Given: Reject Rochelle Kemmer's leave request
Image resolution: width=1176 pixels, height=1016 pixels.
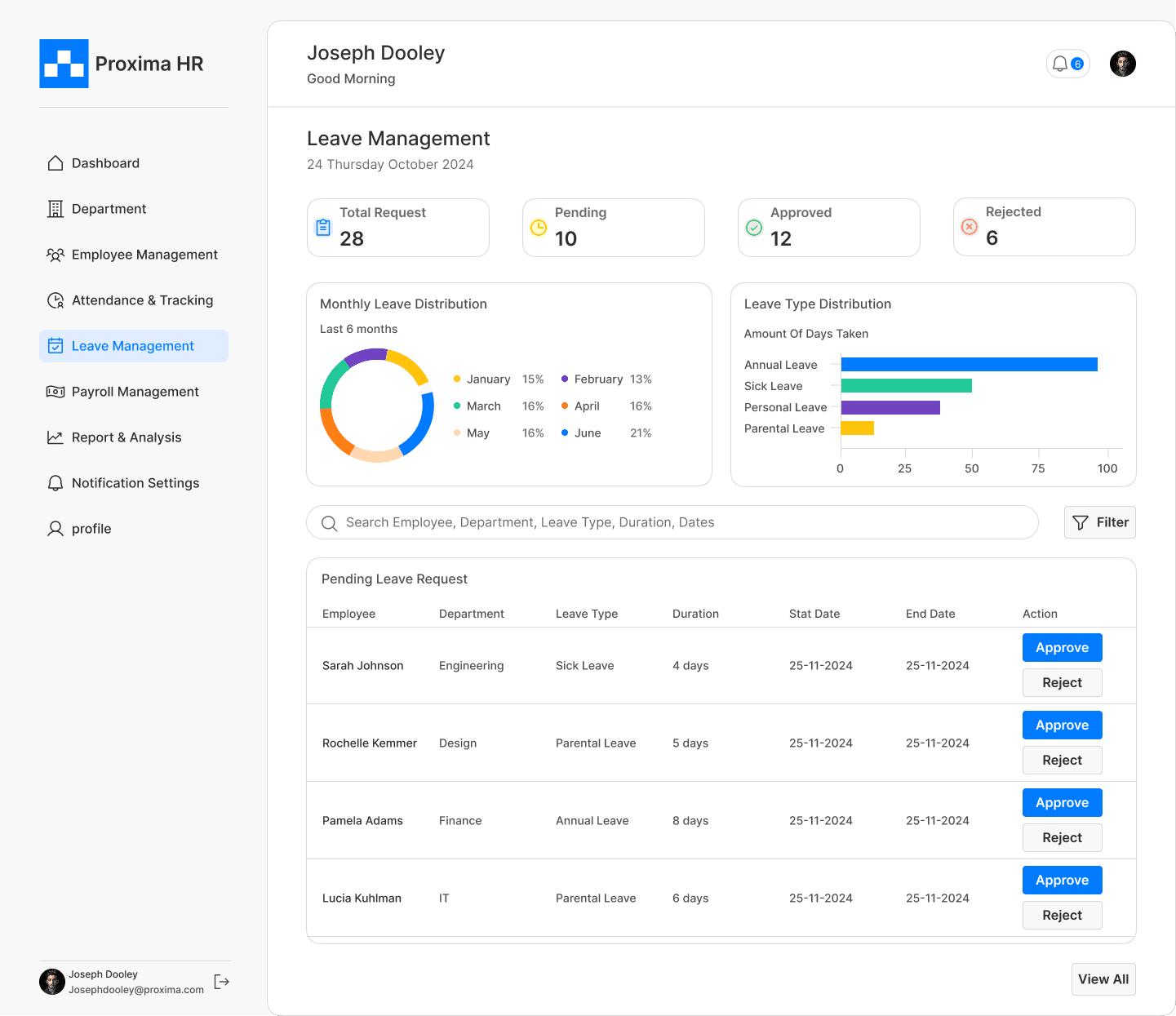Looking at the screenshot, I should [1063, 761].
